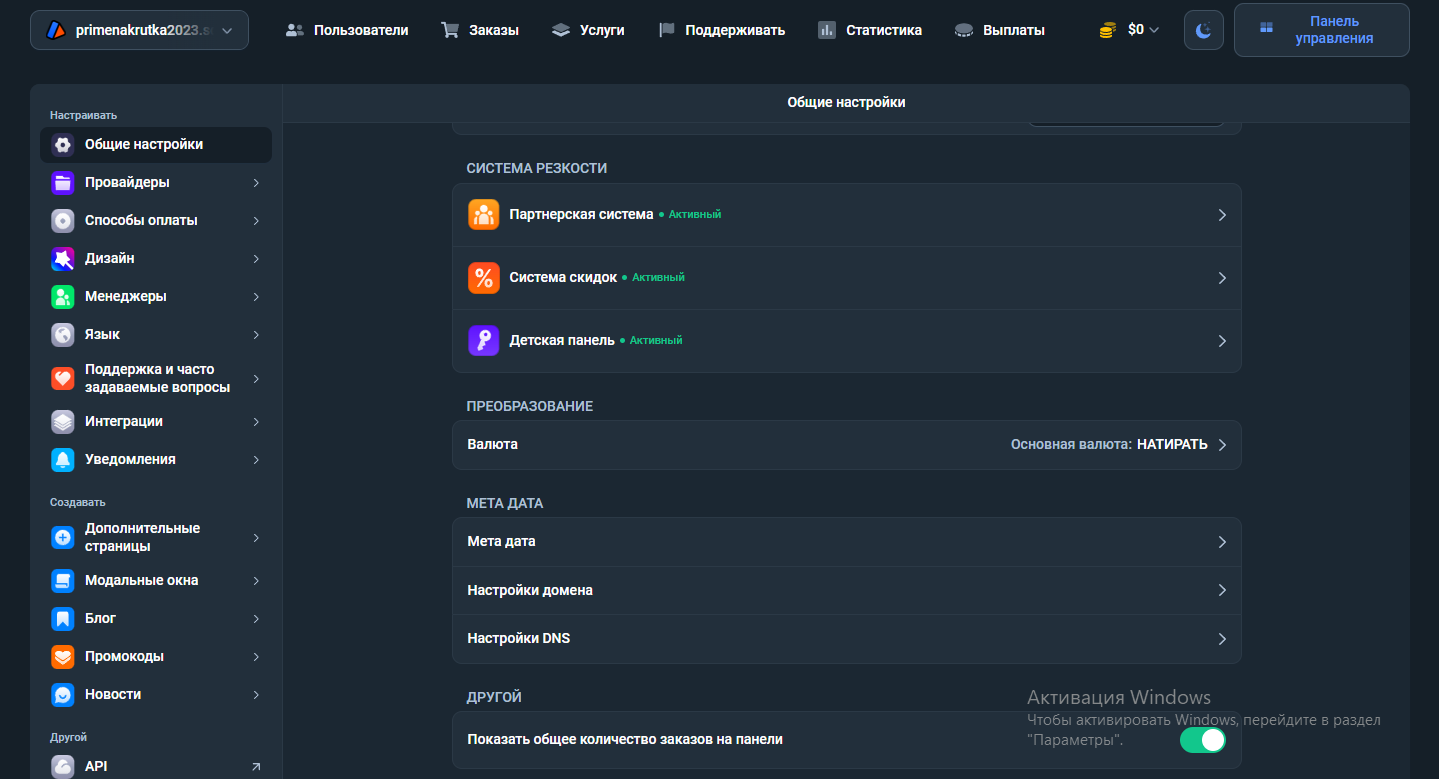Open the primenakrutka2023 panel selector dropdown

coord(139,30)
